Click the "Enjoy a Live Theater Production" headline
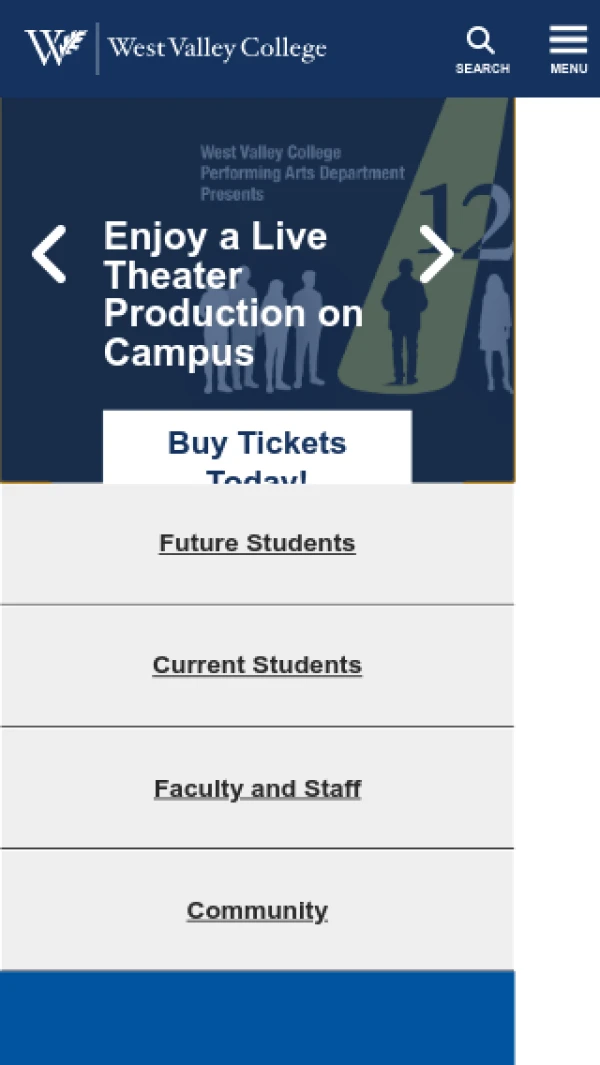Viewport: 600px width, 1065px height. click(x=232, y=294)
